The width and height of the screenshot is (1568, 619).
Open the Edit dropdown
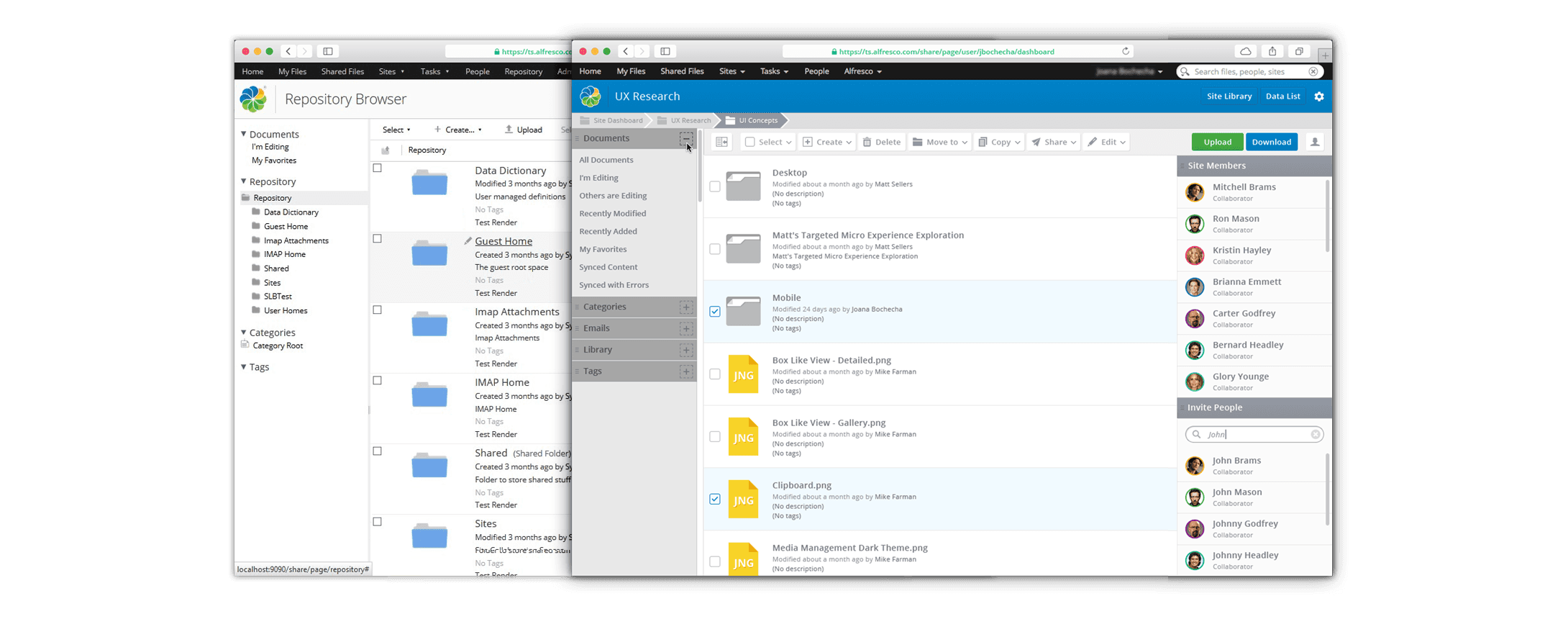tap(1106, 142)
